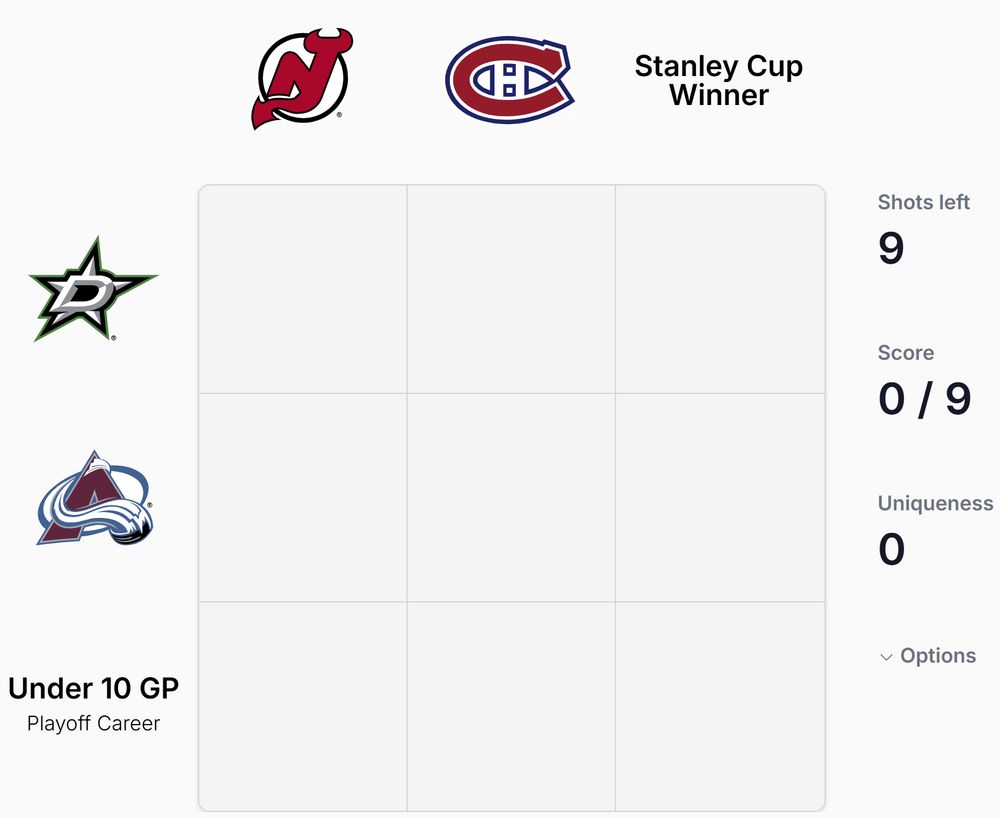Select the Stars and Stanley Cup Winner cell
1000x818 pixels.
tap(720, 289)
